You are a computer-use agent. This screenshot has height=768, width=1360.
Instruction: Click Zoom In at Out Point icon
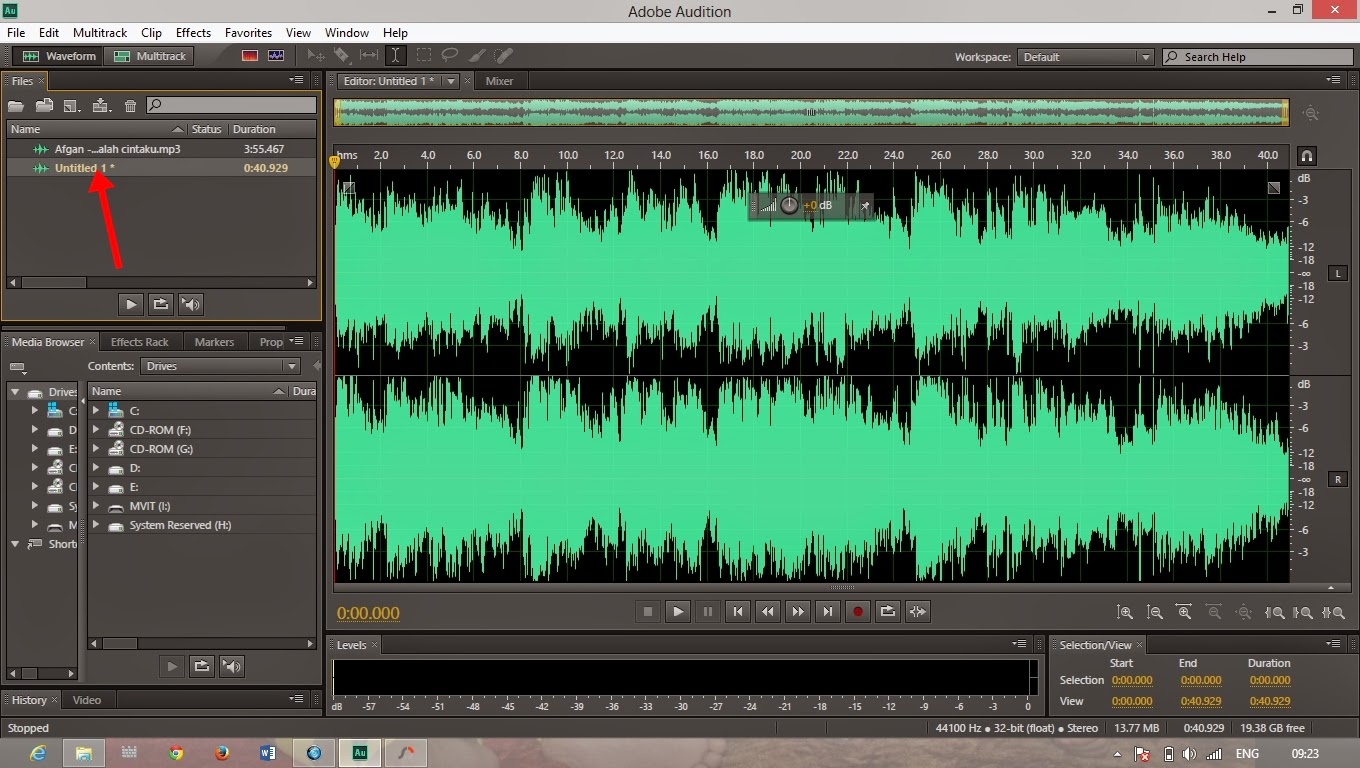click(x=1303, y=612)
